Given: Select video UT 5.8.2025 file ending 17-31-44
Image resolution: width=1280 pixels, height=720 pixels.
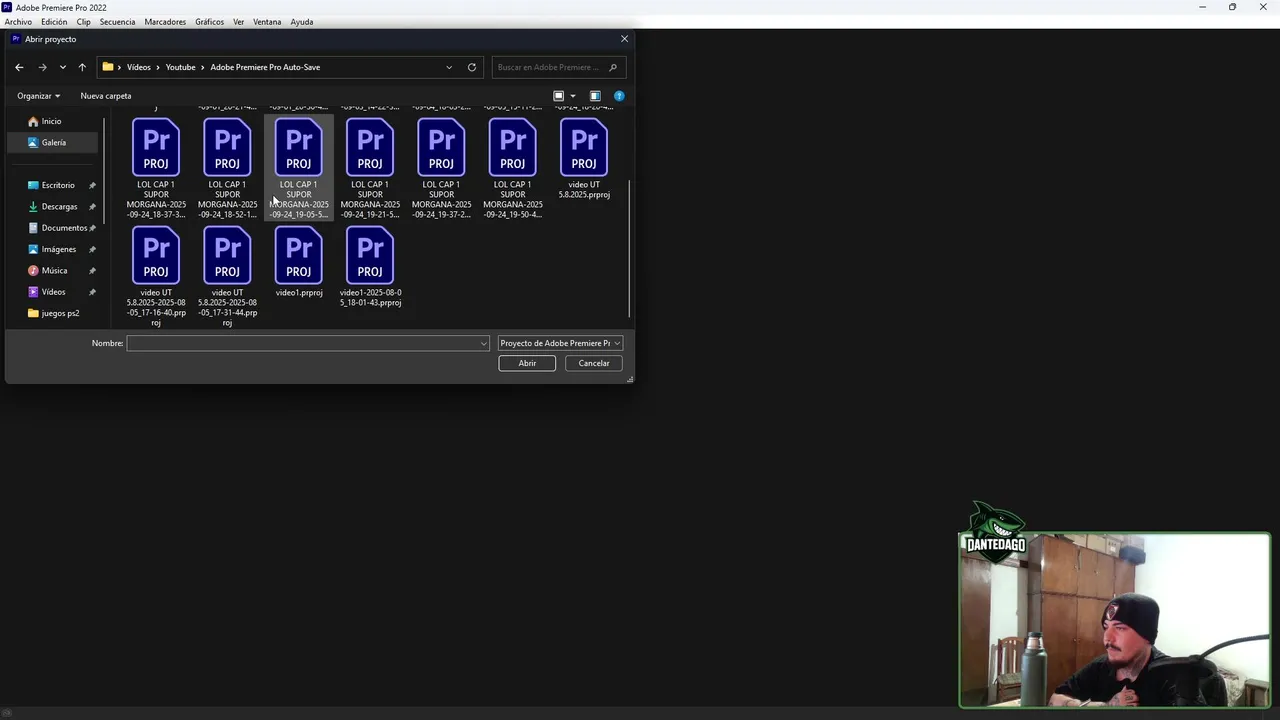Looking at the screenshot, I should tap(227, 277).
